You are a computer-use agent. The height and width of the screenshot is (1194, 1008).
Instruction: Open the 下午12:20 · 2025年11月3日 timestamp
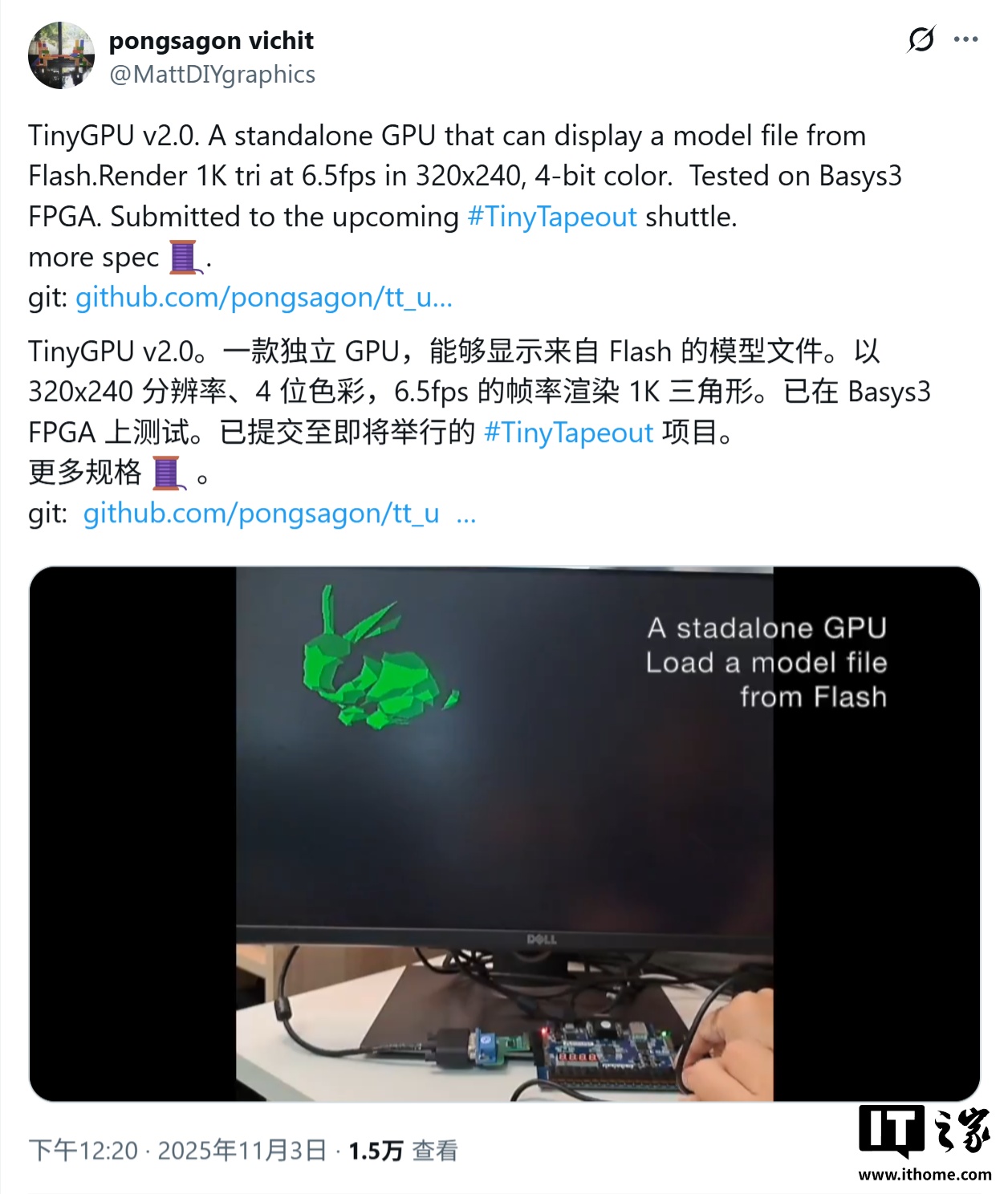[177, 1151]
